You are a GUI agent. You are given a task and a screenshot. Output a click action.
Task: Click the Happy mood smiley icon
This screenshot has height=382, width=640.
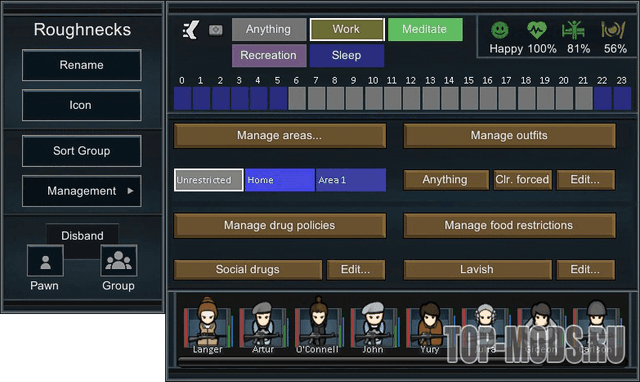coord(500,30)
